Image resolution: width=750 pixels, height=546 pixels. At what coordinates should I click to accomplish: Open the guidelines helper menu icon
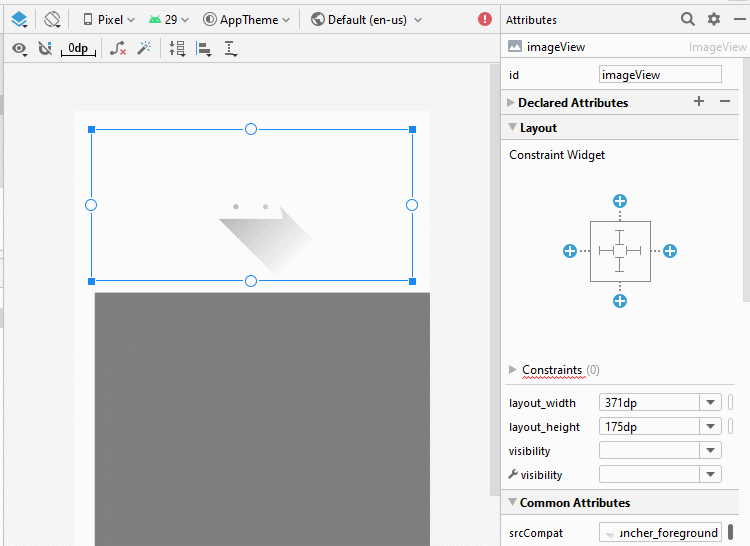click(231, 49)
